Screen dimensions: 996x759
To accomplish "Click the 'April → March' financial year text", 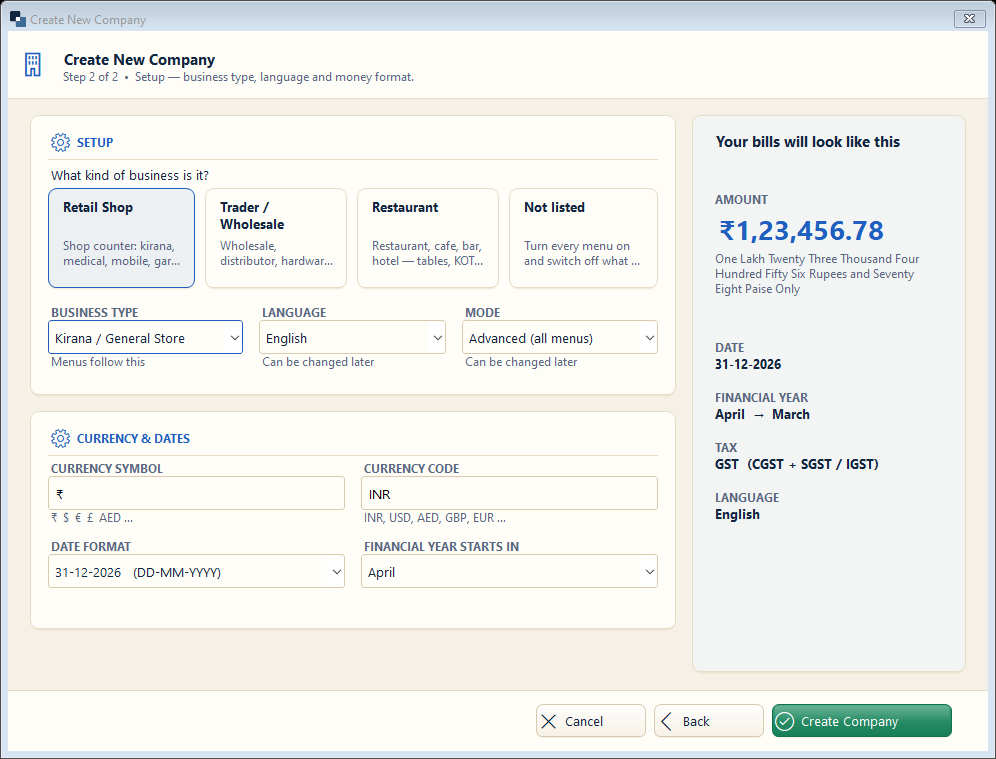I will click(762, 414).
